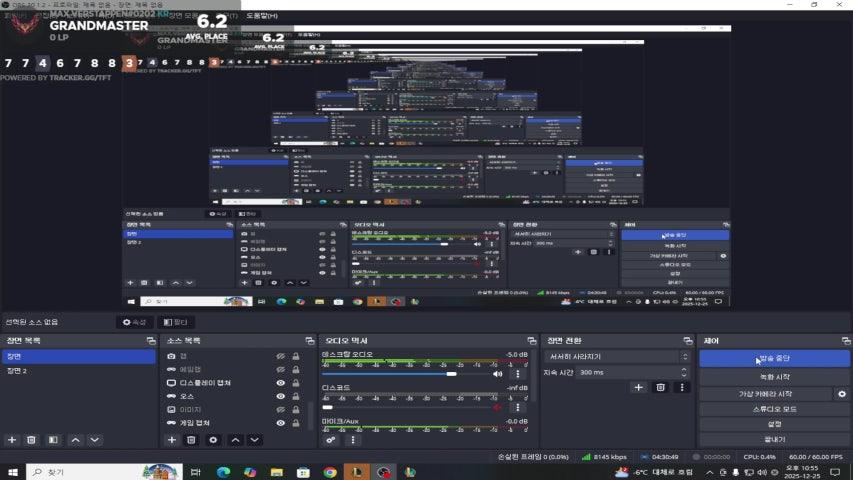
Task: Open transition properties dots icon
Action: click(x=682, y=387)
